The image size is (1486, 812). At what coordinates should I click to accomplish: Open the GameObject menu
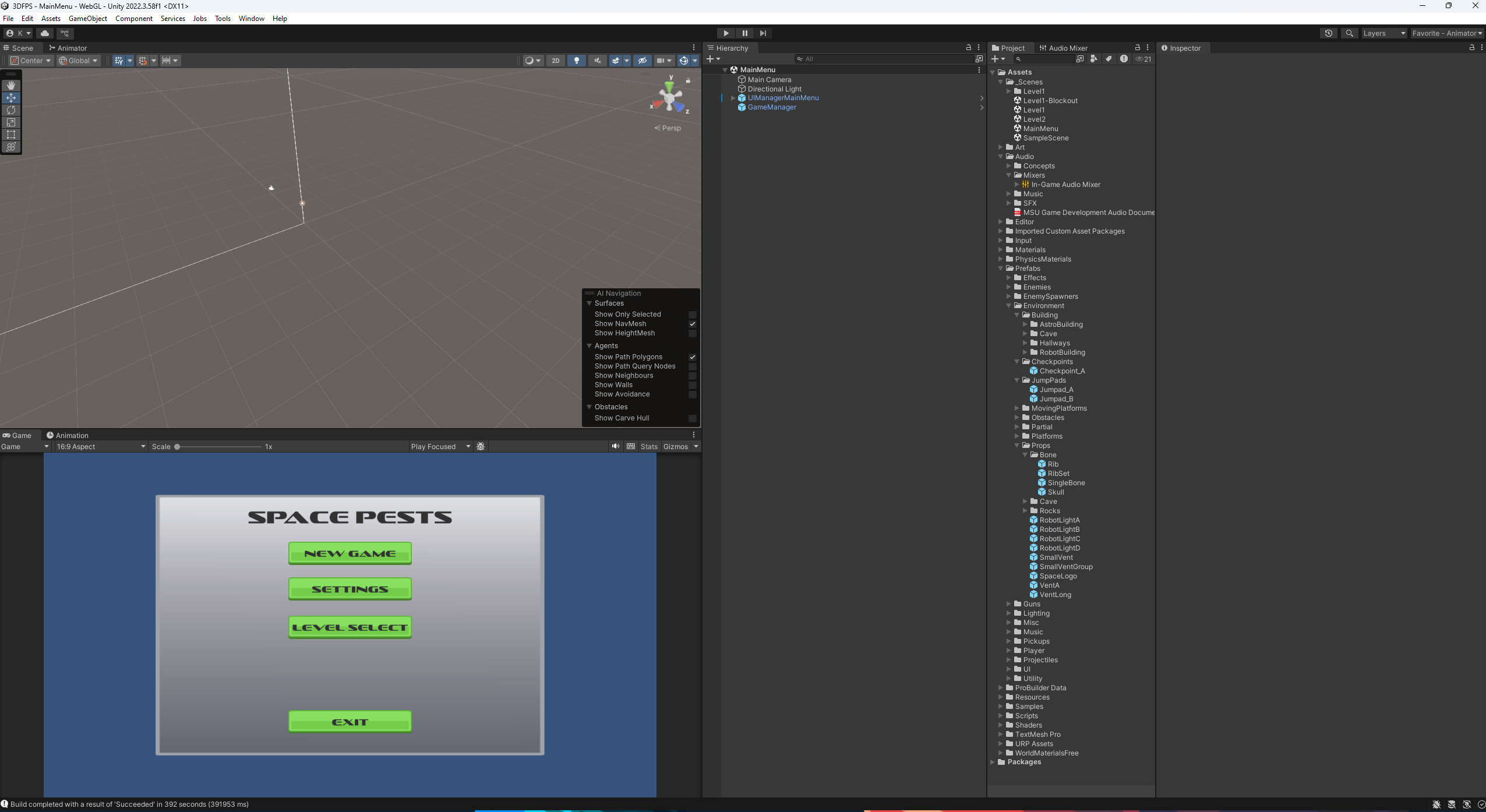coord(87,19)
